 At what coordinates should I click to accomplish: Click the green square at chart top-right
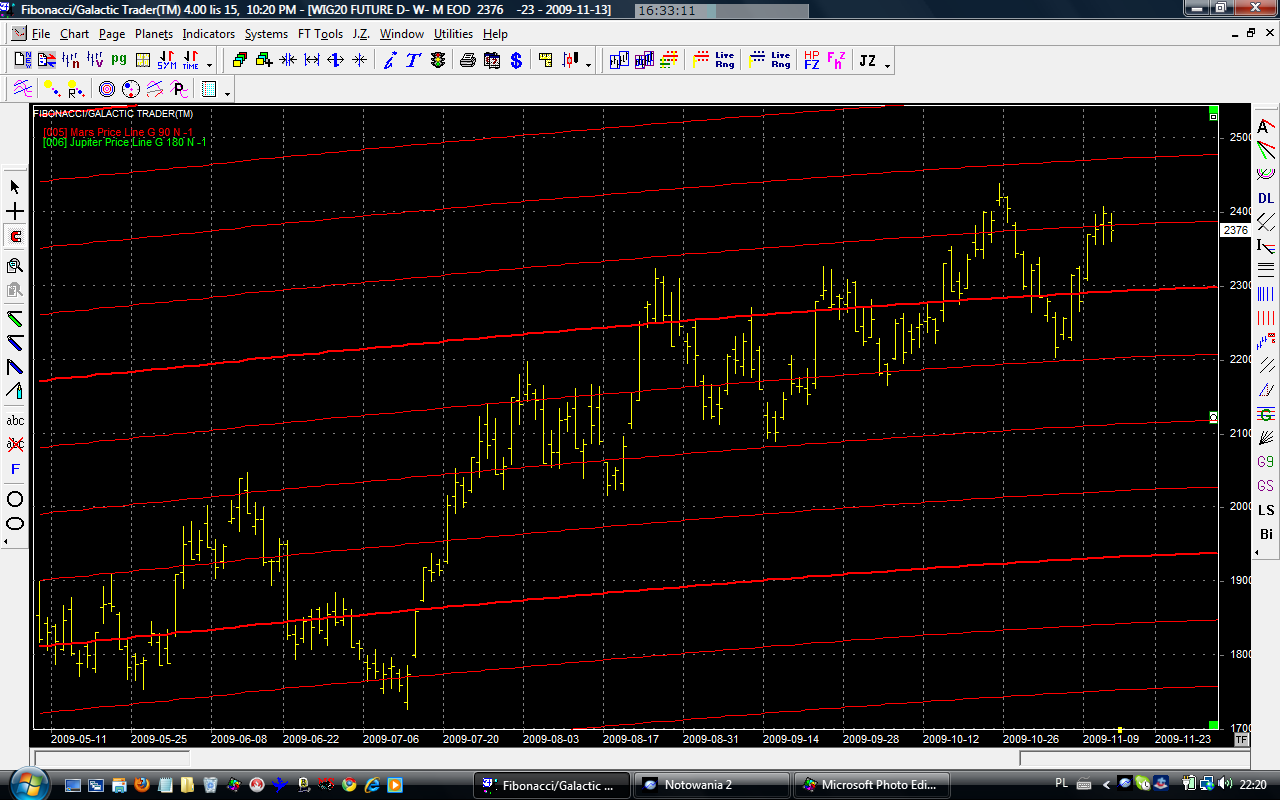(x=1213, y=109)
